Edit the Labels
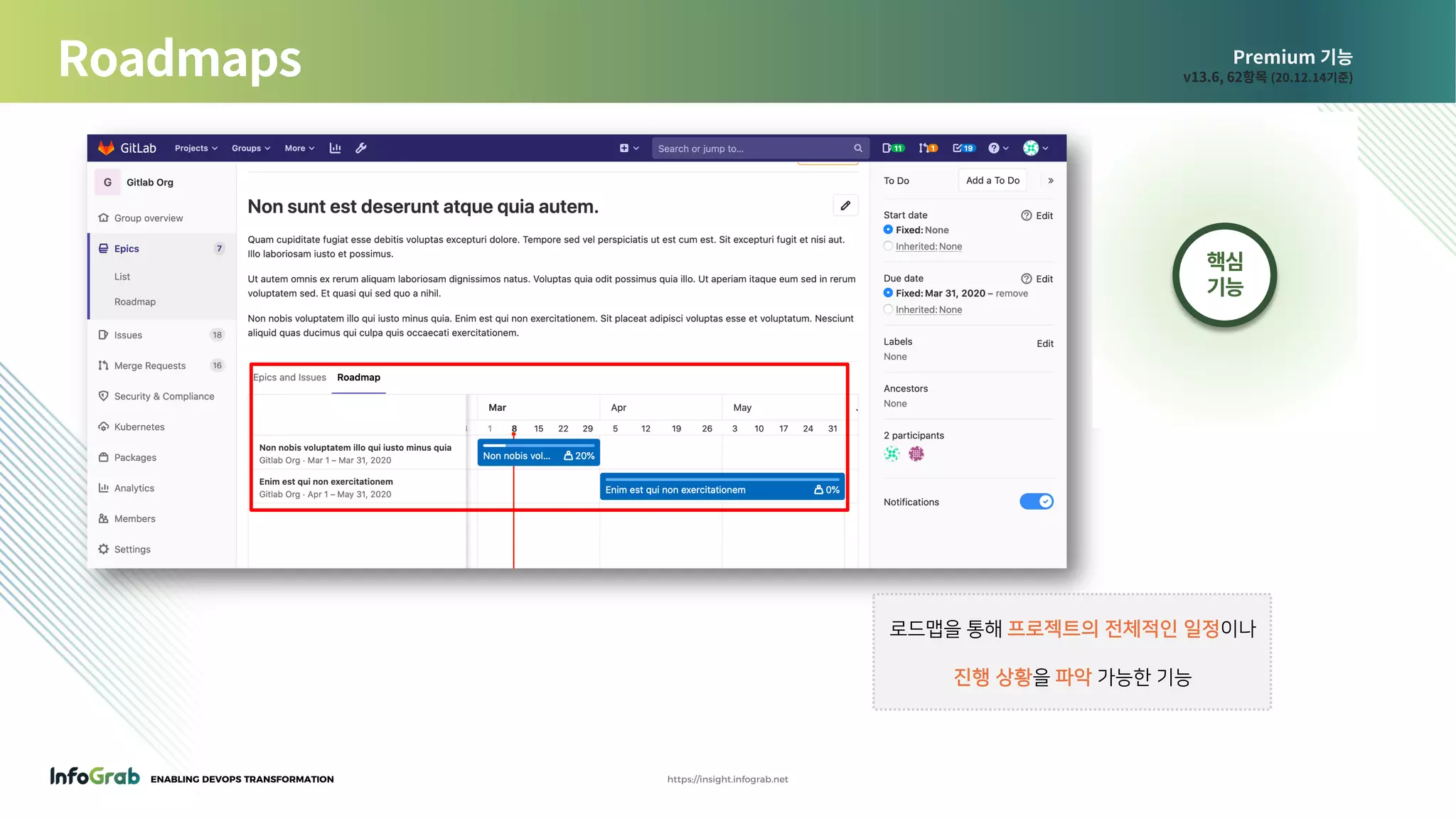The height and width of the screenshot is (819, 1456). 1045,343
